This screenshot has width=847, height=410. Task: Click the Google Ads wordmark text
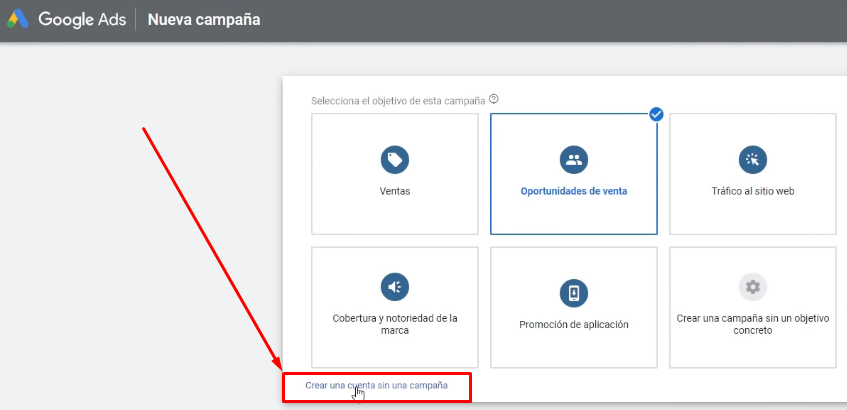pyautogui.click(x=80, y=20)
